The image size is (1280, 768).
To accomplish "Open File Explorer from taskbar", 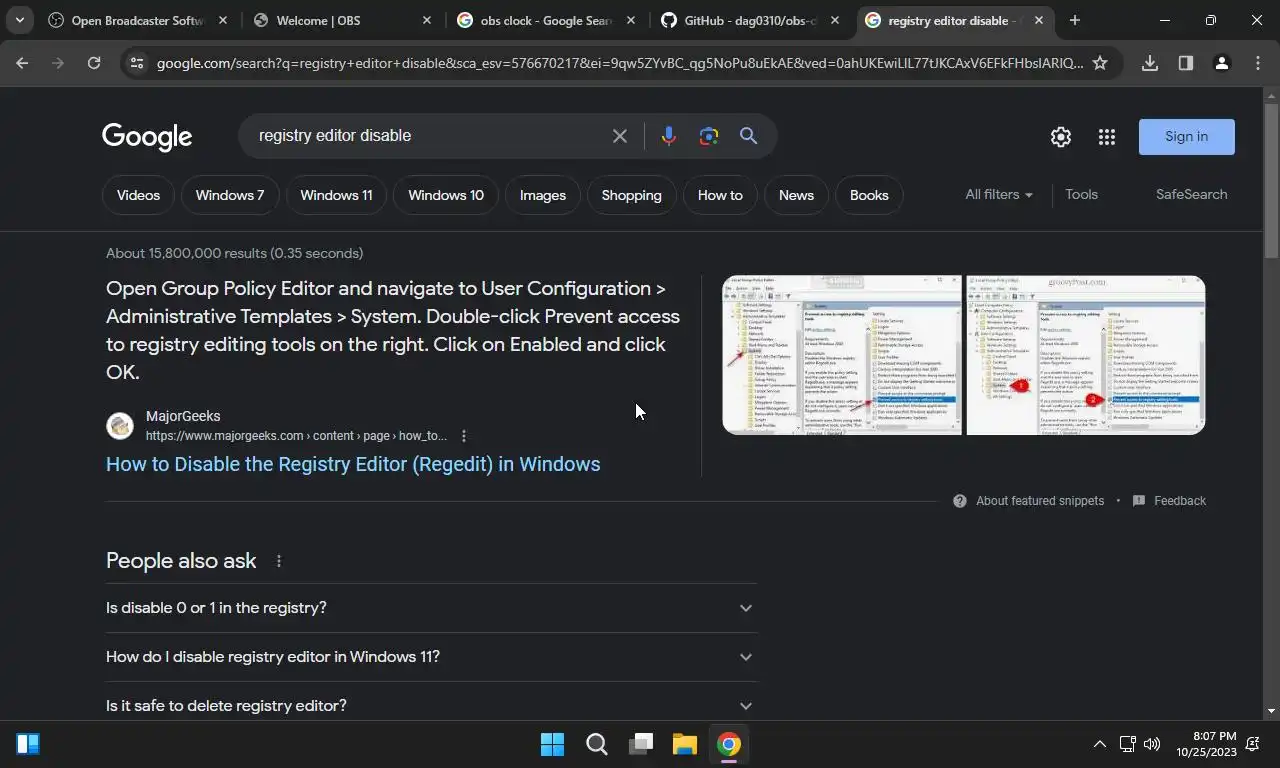I will [684, 744].
